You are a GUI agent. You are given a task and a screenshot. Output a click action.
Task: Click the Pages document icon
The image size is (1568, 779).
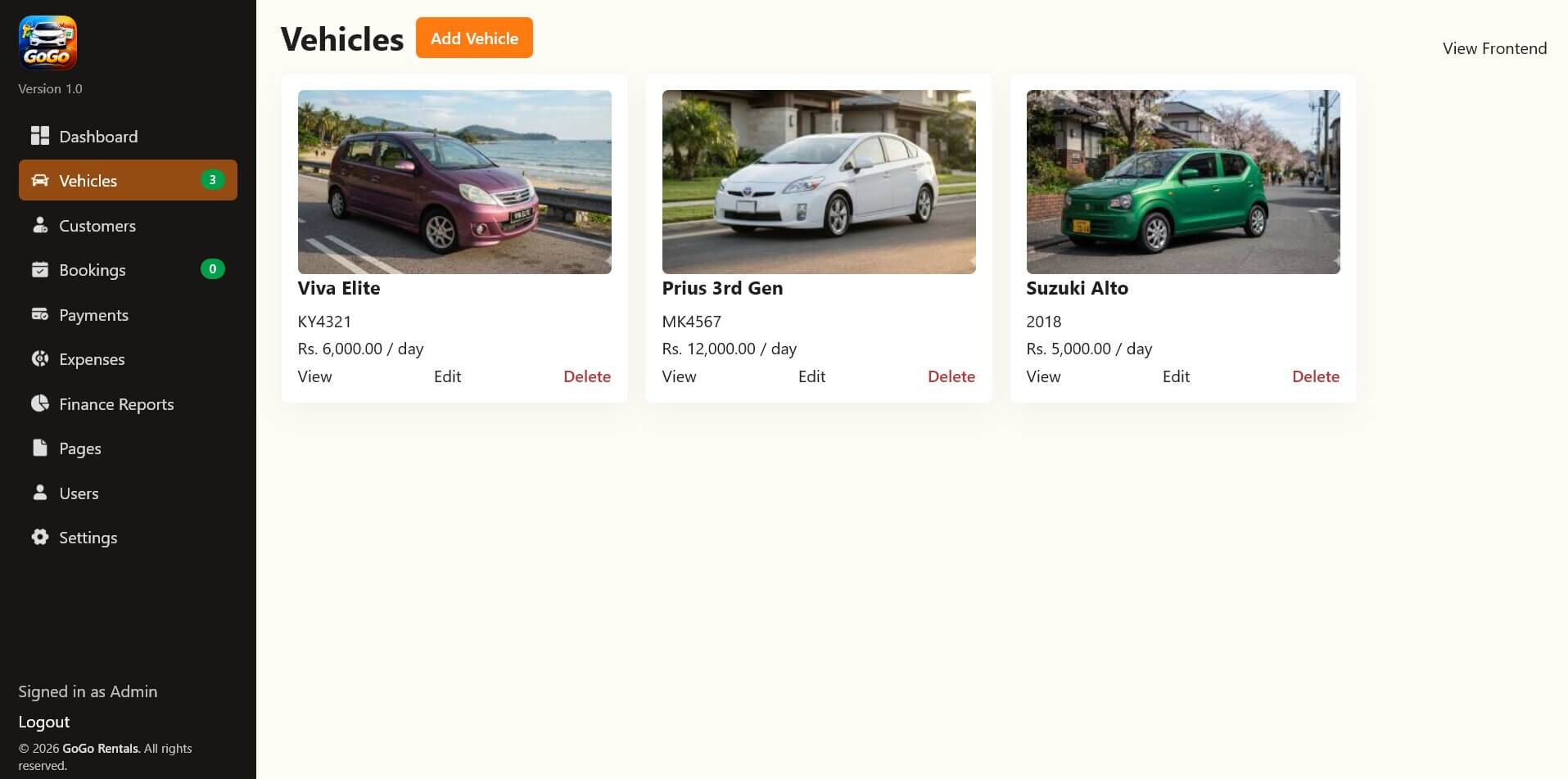click(39, 448)
